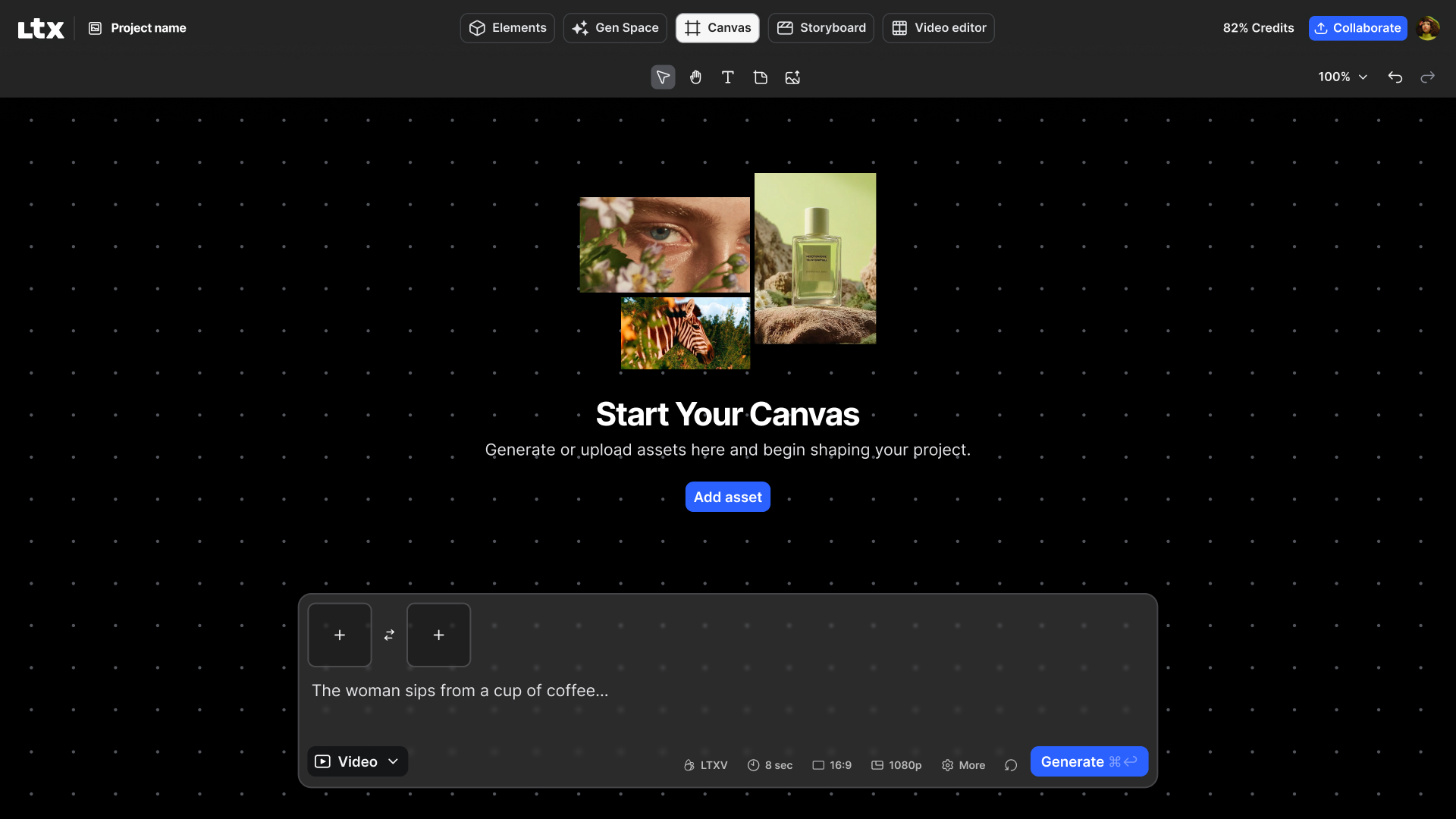Rename via Project name label
1456x819 pixels.
149,28
